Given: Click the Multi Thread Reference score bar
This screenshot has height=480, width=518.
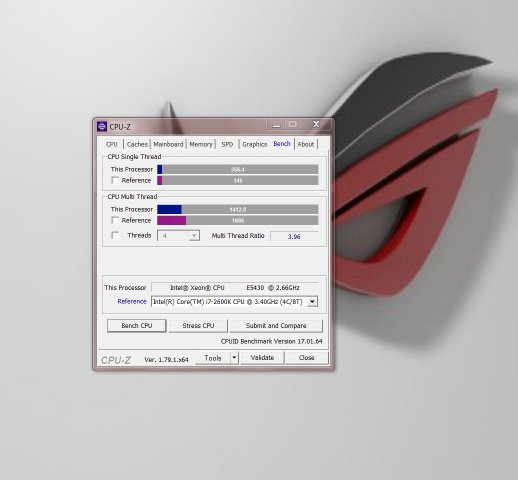Looking at the screenshot, I should click(238, 220).
